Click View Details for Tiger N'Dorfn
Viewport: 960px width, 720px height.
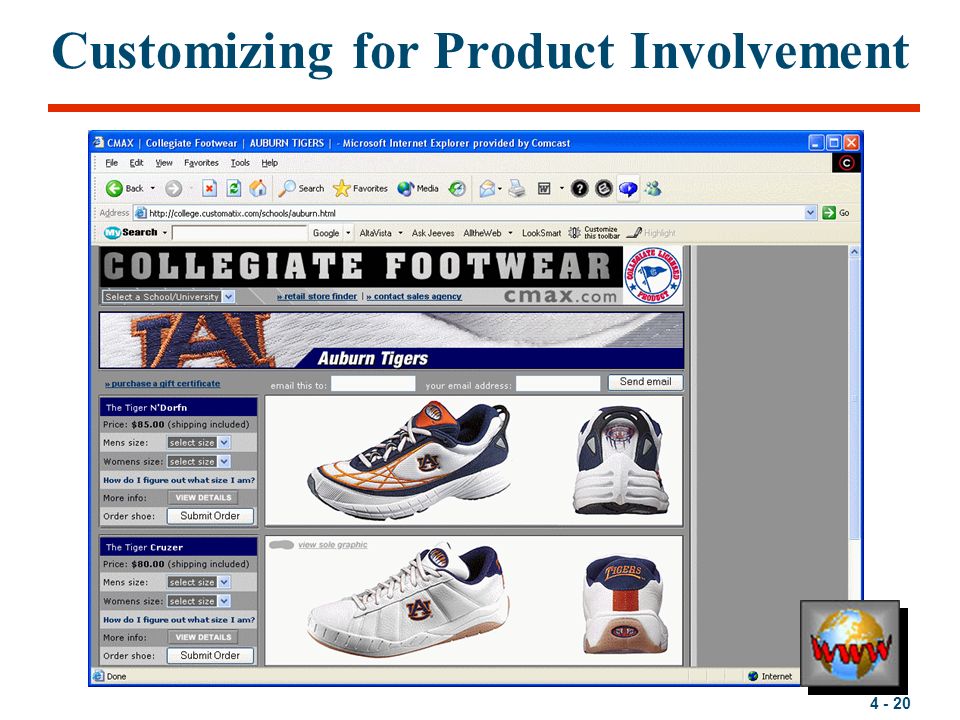coord(203,498)
